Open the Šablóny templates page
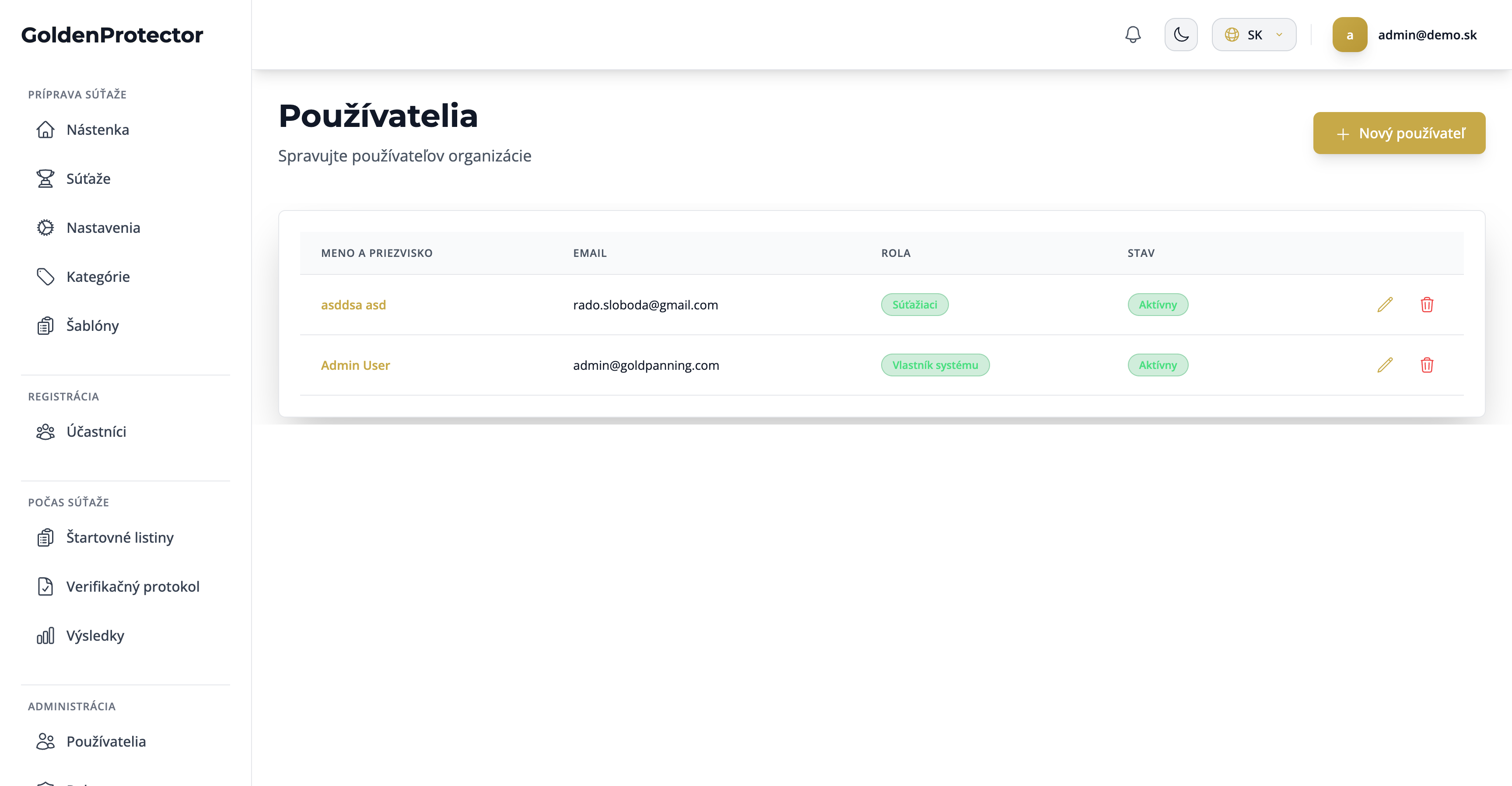1512x786 pixels. (x=92, y=326)
